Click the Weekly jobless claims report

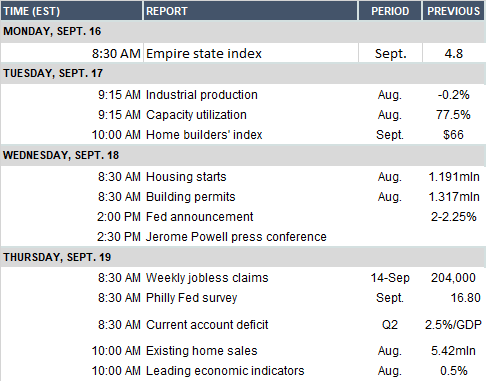[207, 278]
